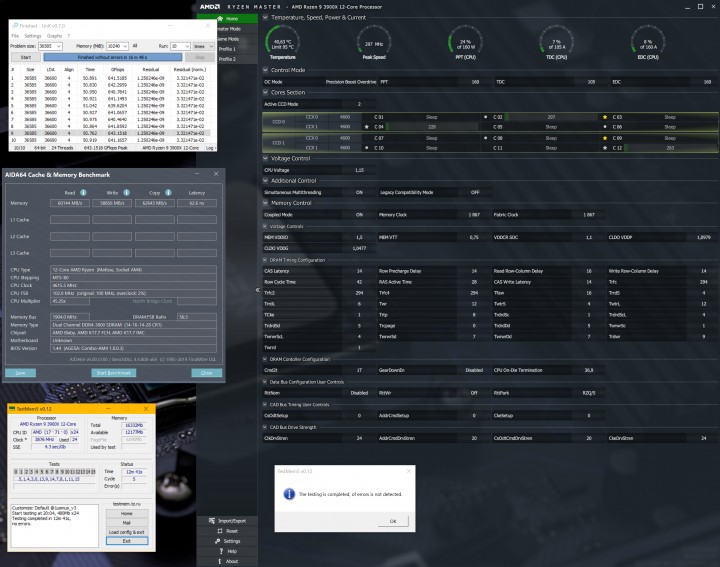Click the TestMem5 title bar application icon
The image size is (720, 567).
13,409
